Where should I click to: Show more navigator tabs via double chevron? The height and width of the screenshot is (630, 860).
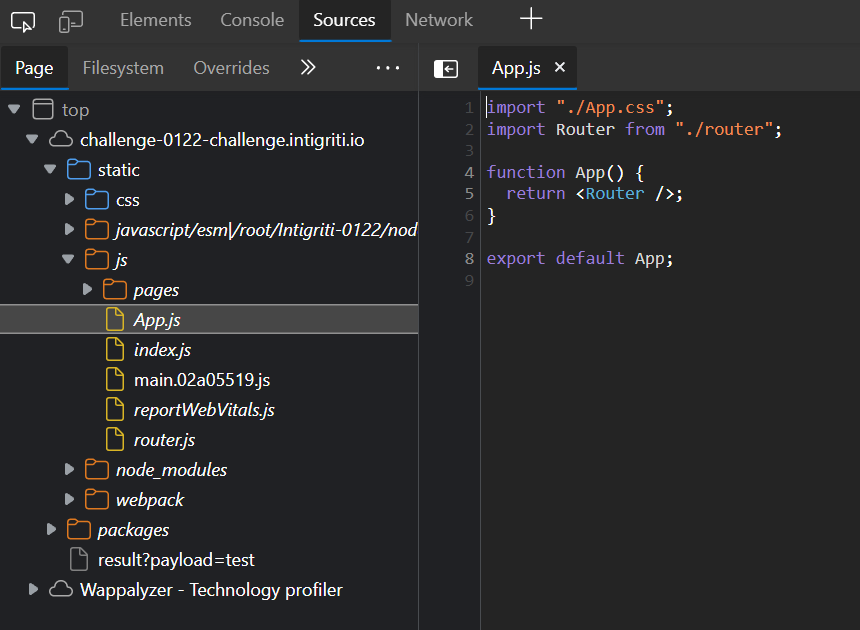pyautogui.click(x=308, y=67)
